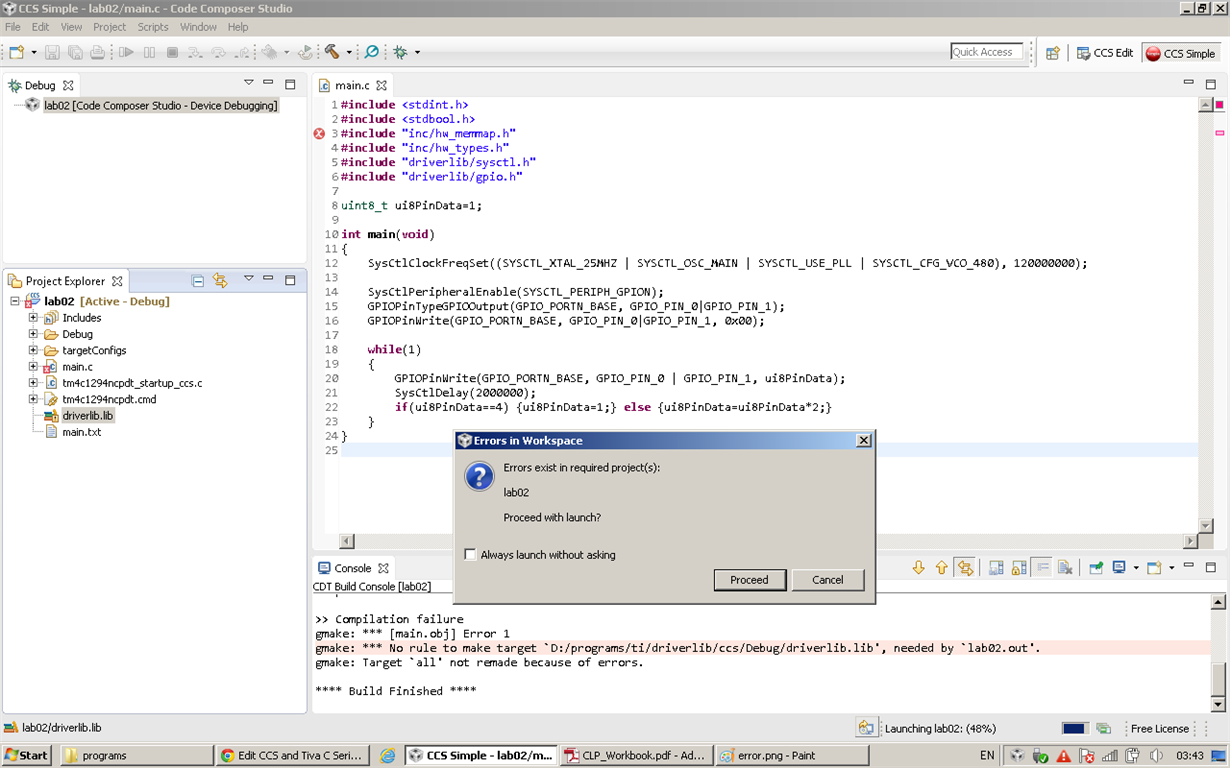Viewport: 1230px width, 768px height.
Task: Click the error marker on line 3
Action: tap(319, 133)
